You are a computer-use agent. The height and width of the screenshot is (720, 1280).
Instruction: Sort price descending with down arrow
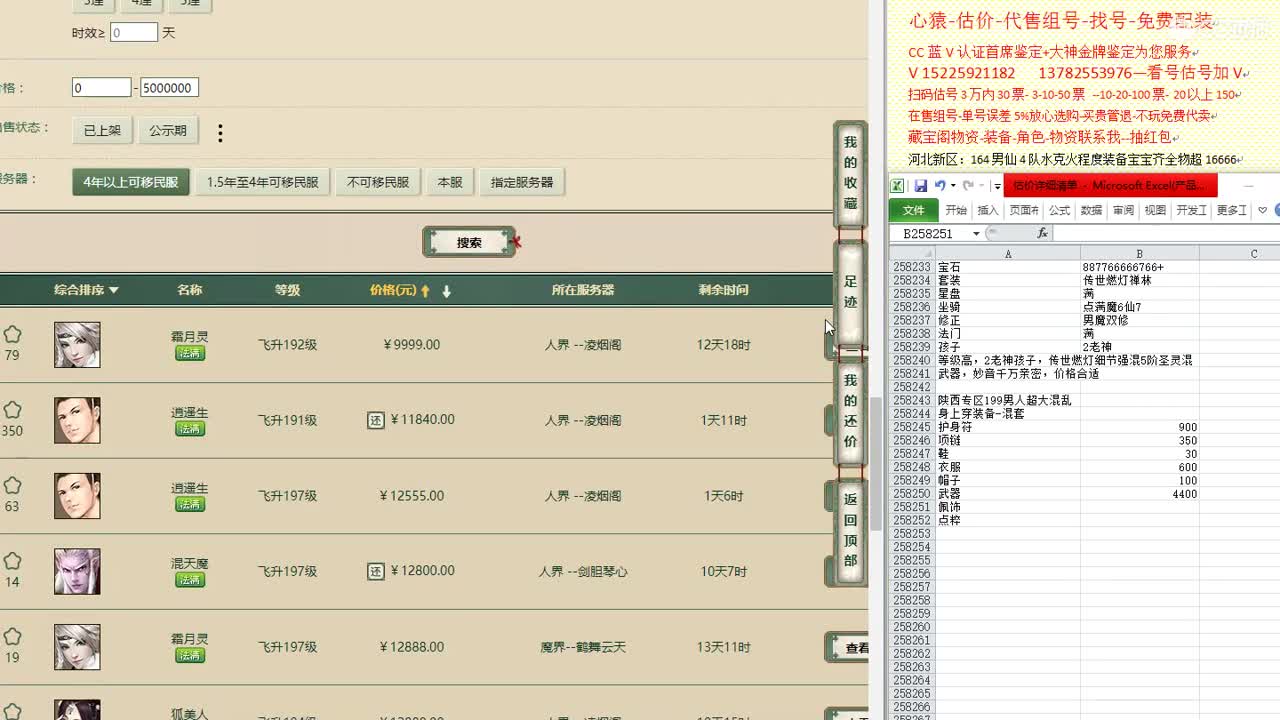coord(447,291)
